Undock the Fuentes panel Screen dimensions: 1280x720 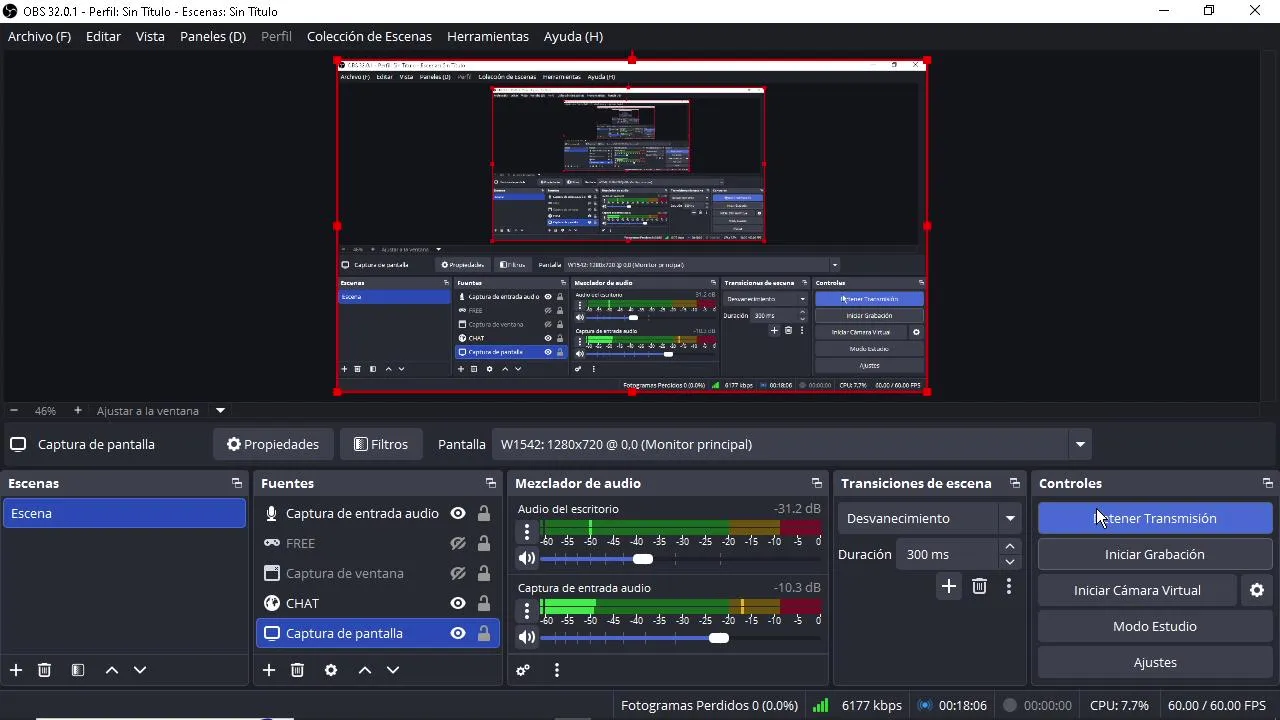(491, 483)
